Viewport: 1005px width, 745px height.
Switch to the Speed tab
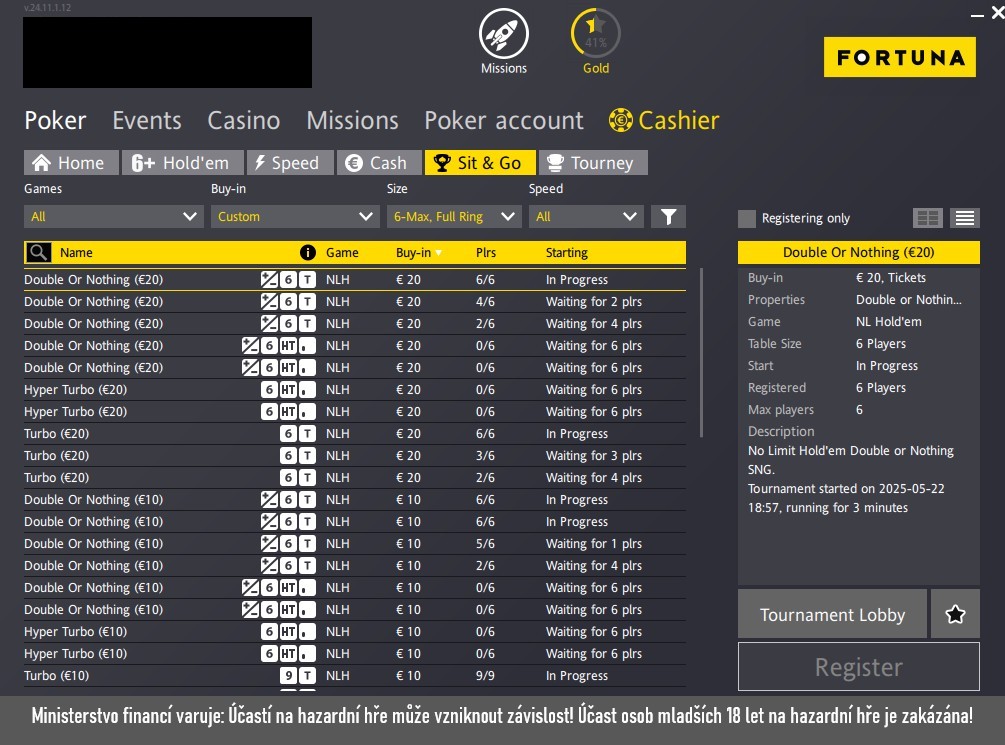(290, 163)
